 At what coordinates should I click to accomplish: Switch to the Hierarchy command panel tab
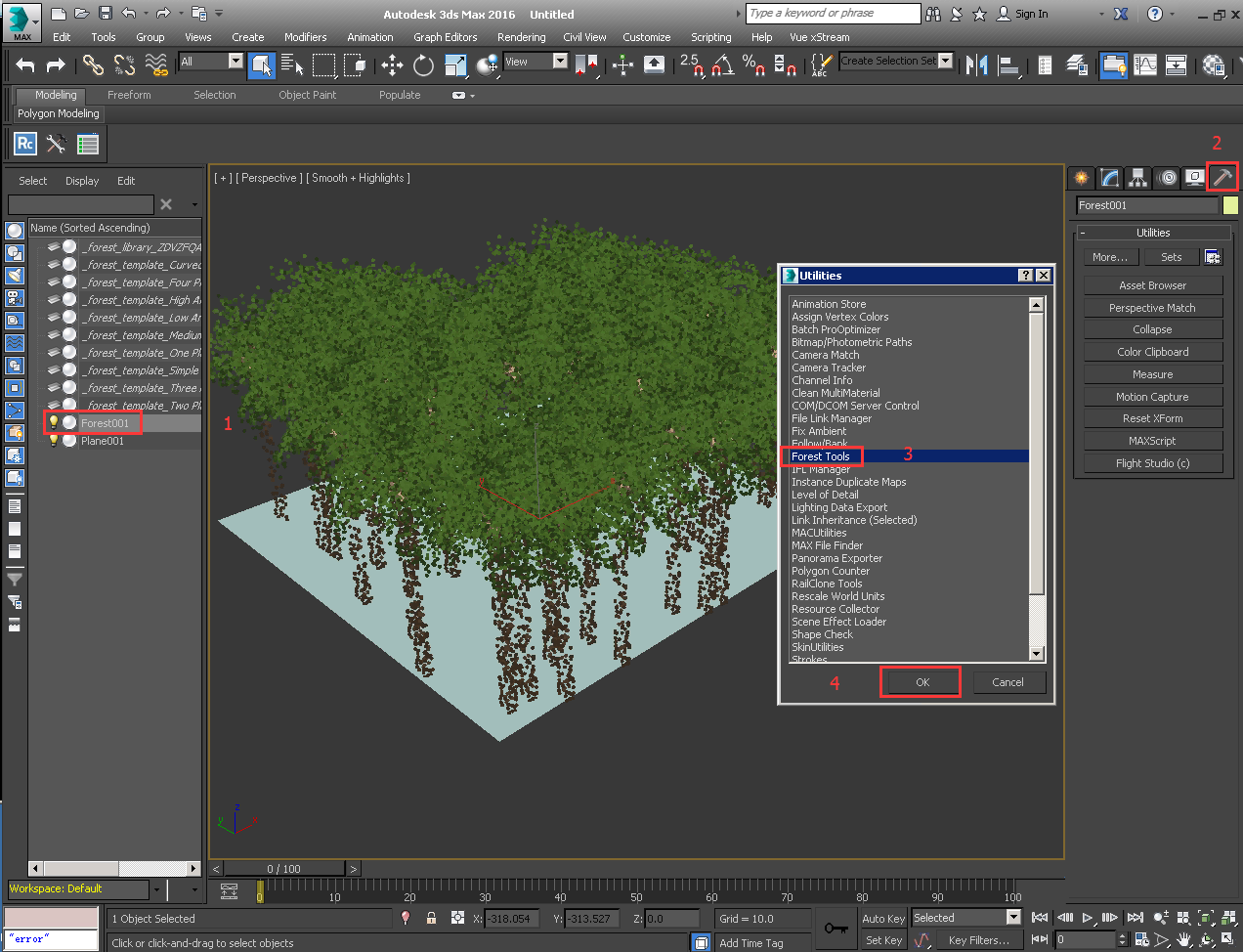tap(1137, 178)
